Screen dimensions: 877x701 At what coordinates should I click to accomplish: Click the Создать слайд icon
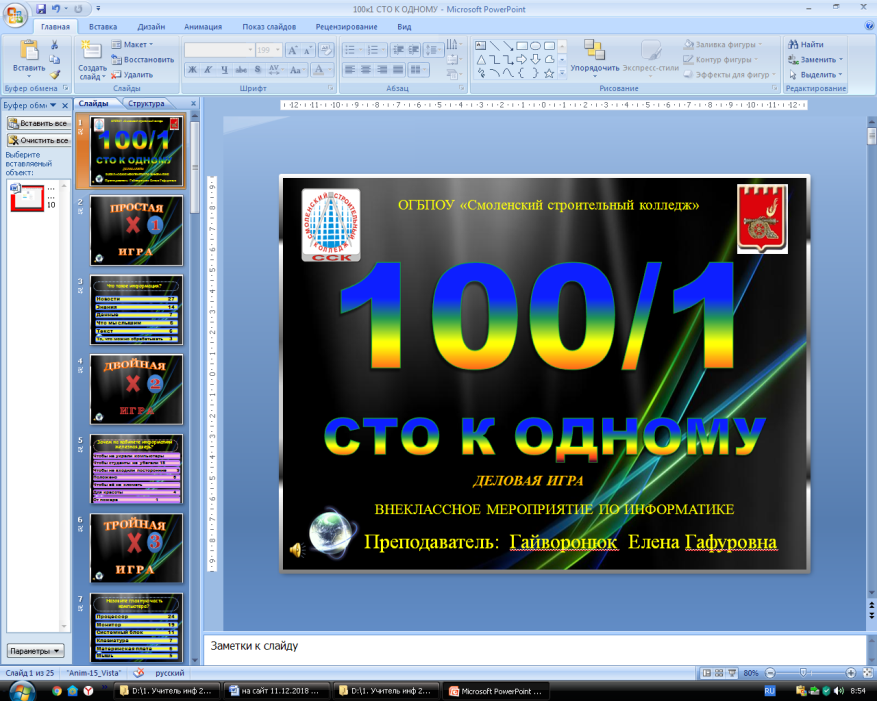click(91, 50)
